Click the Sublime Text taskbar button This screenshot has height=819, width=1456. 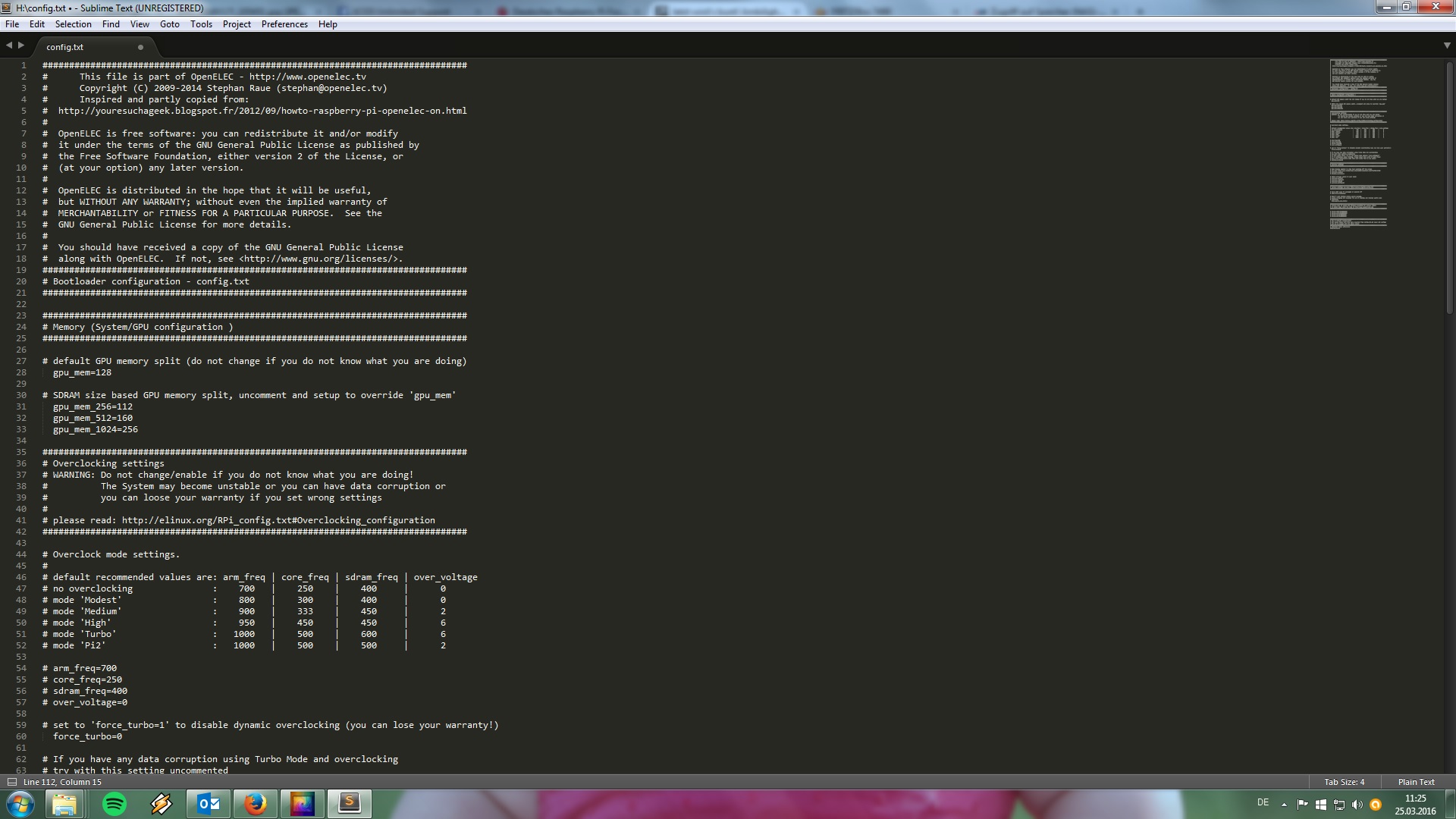click(x=350, y=804)
